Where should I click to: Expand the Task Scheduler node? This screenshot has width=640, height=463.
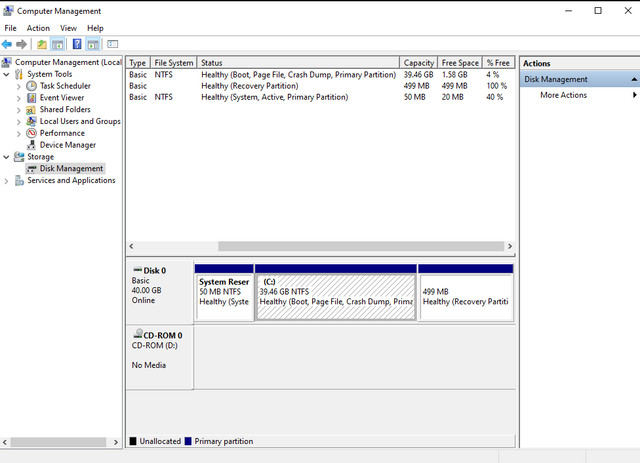click(18, 86)
